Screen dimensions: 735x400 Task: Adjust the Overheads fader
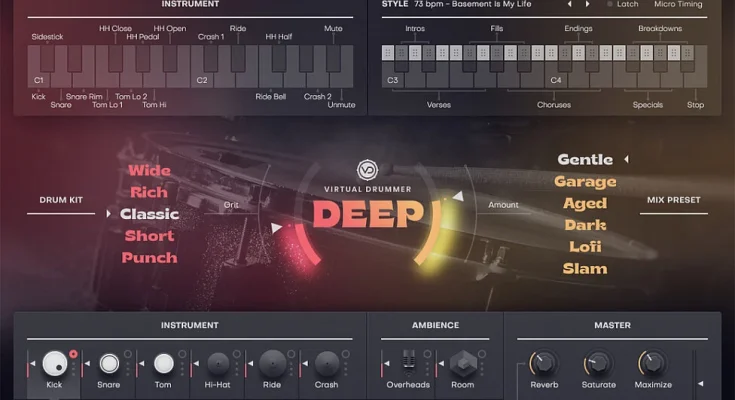pyautogui.click(x=408, y=362)
